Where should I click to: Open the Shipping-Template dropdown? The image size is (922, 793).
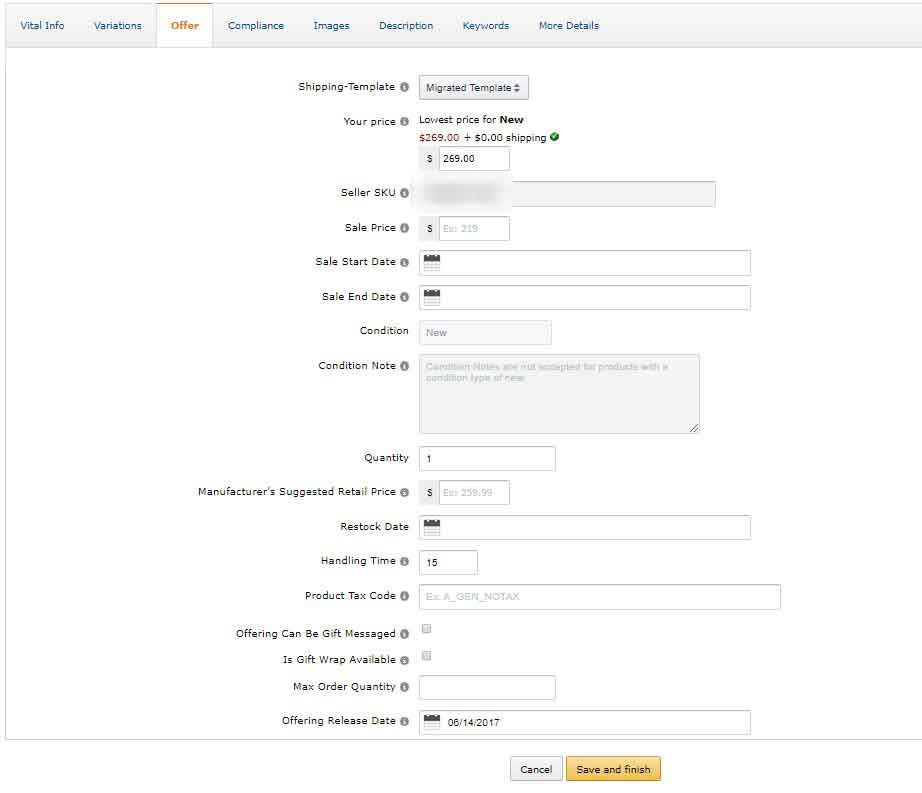point(473,87)
